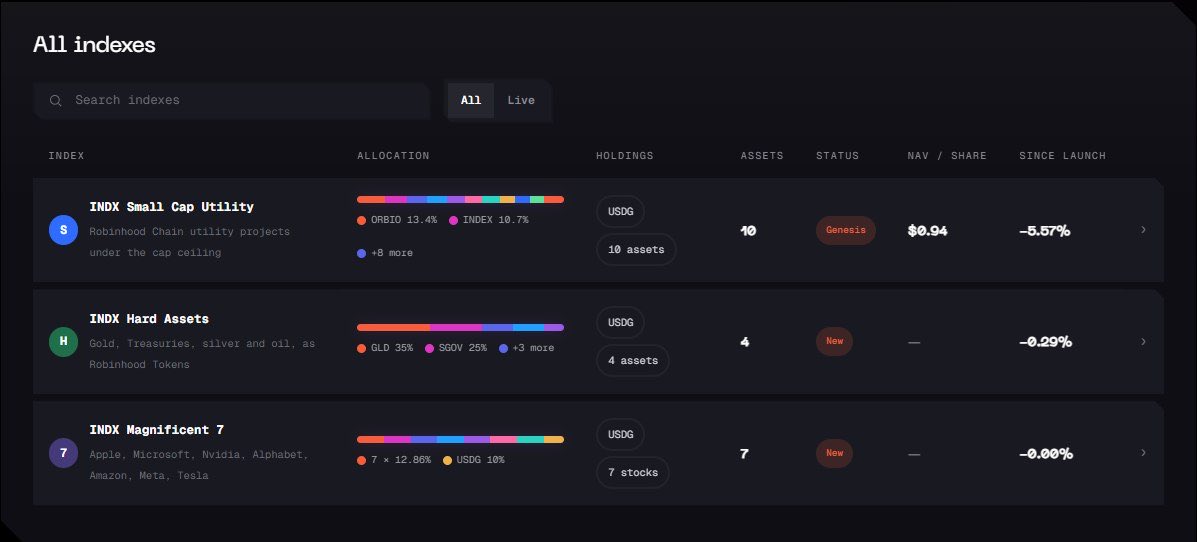The image size is (1197, 542).
Task: Click the 7 × 12.86% allocation label
Action: pyautogui.click(x=401, y=460)
